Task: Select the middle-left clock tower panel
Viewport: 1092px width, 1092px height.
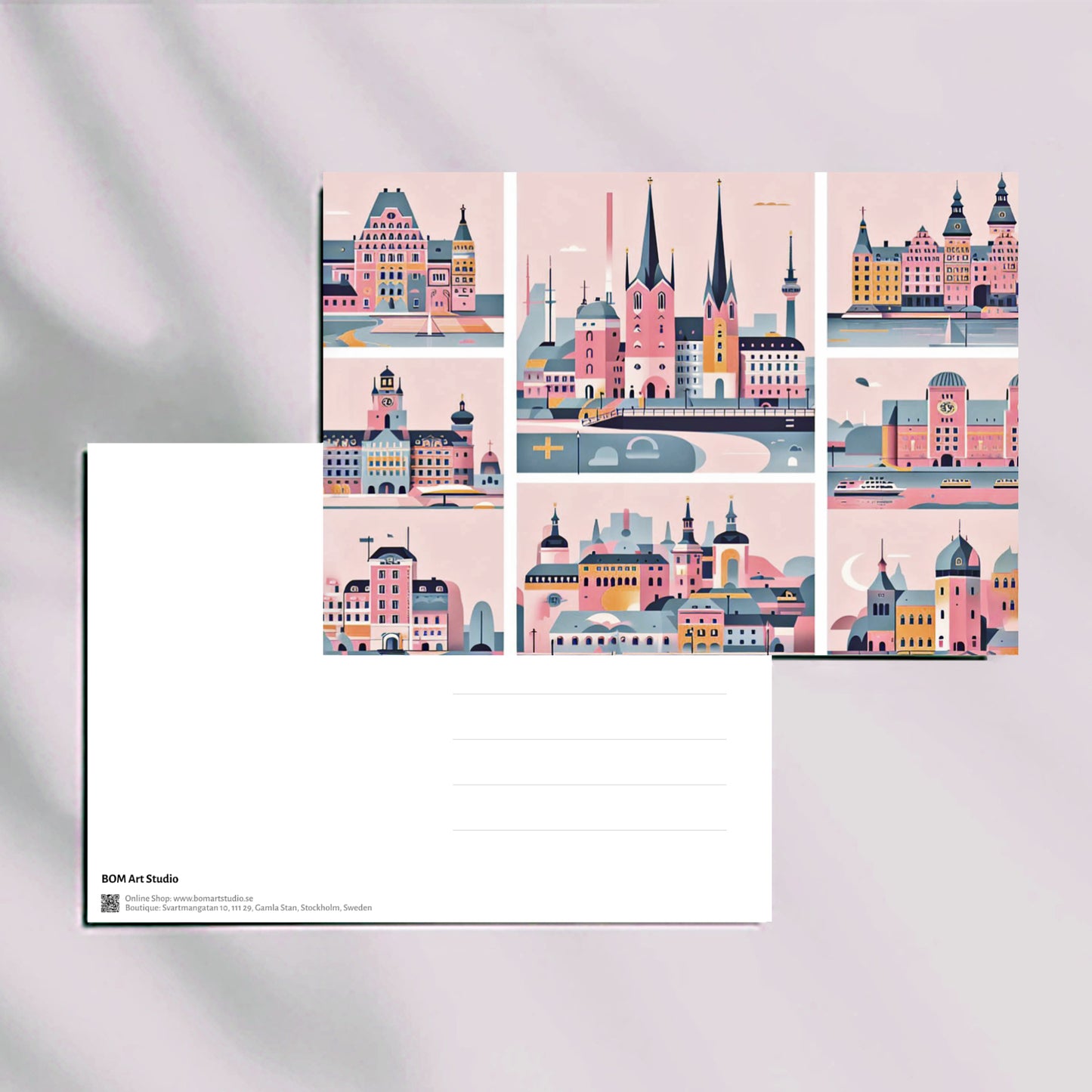Action: pos(413,432)
